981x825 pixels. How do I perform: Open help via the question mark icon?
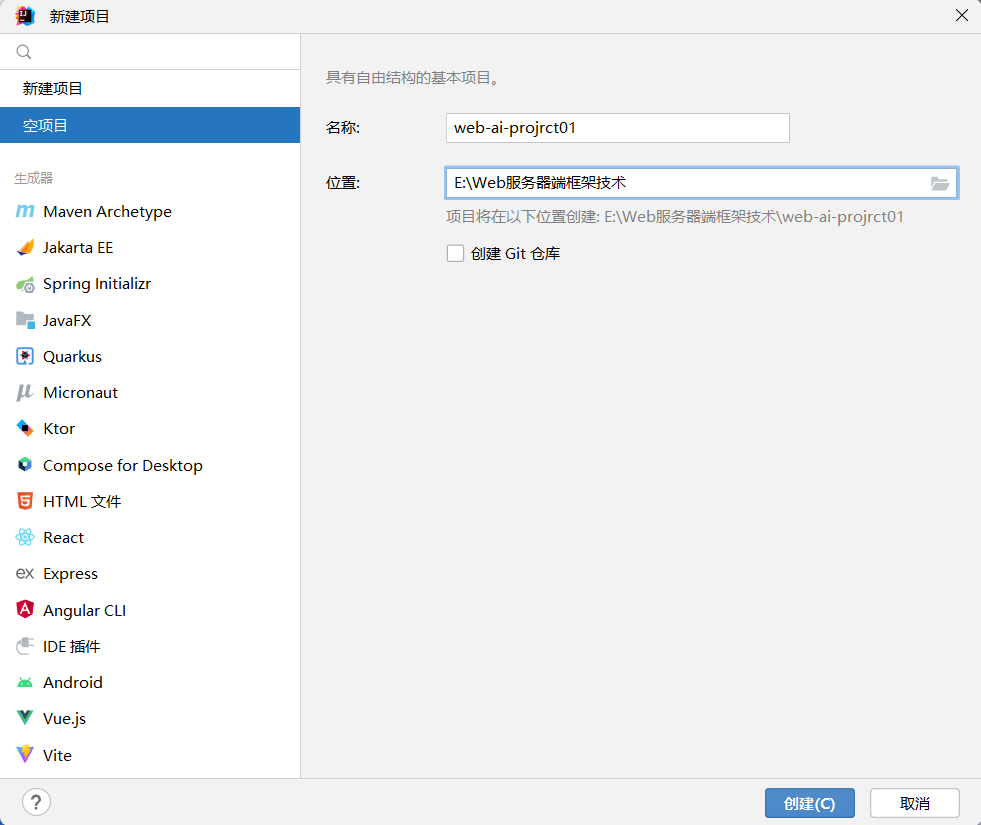[x=36, y=802]
